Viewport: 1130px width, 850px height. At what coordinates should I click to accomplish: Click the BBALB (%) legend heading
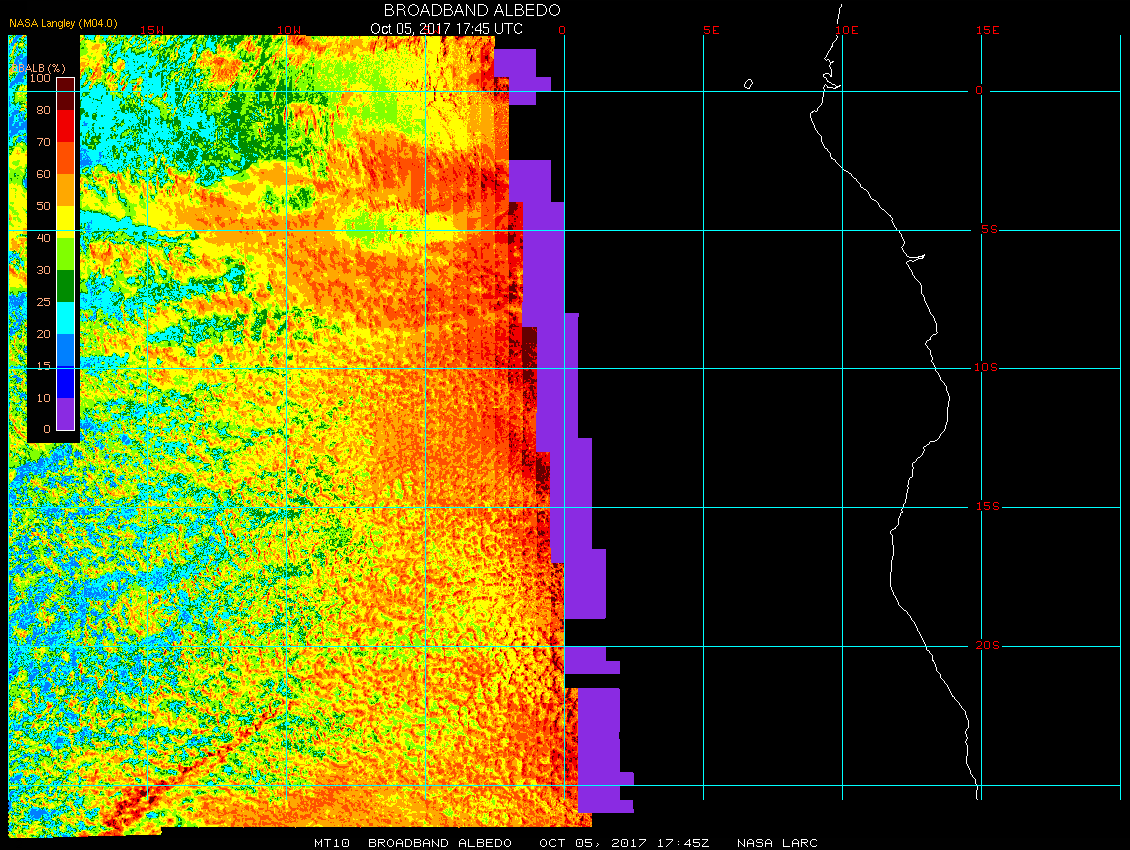[x=39, y=68]
